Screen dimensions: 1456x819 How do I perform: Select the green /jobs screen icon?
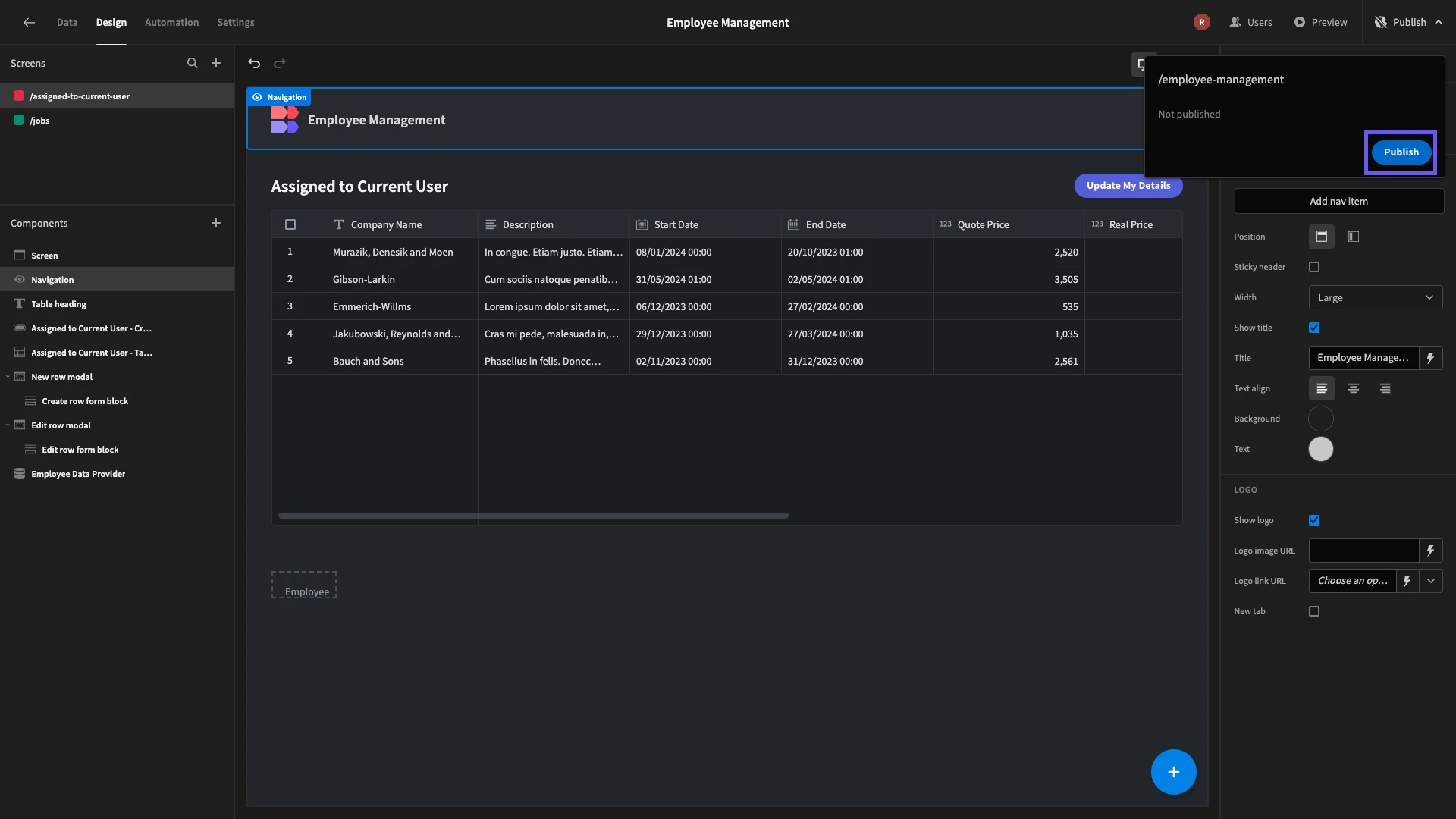point(19,121)
